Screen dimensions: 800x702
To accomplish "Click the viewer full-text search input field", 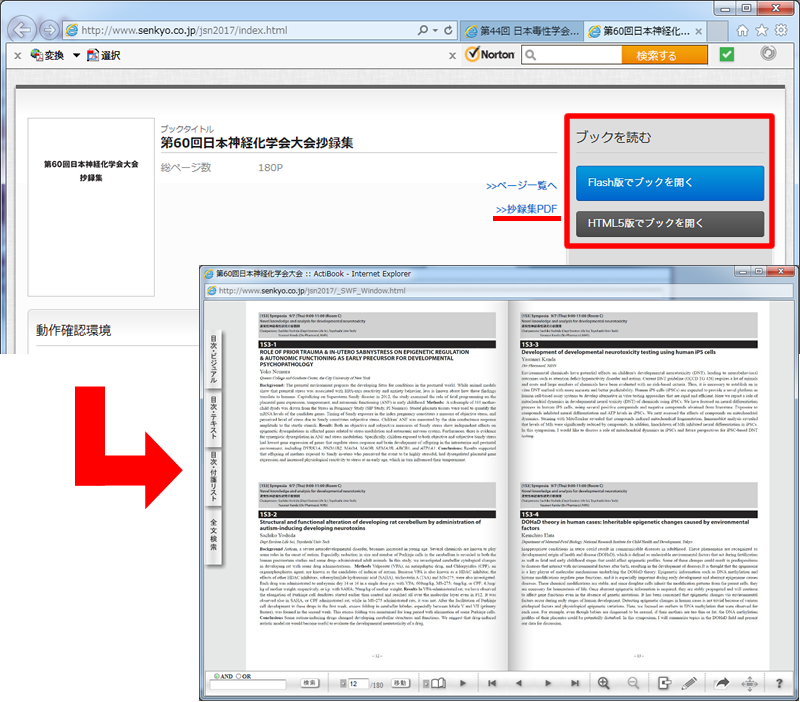I will tap(248, 685).
